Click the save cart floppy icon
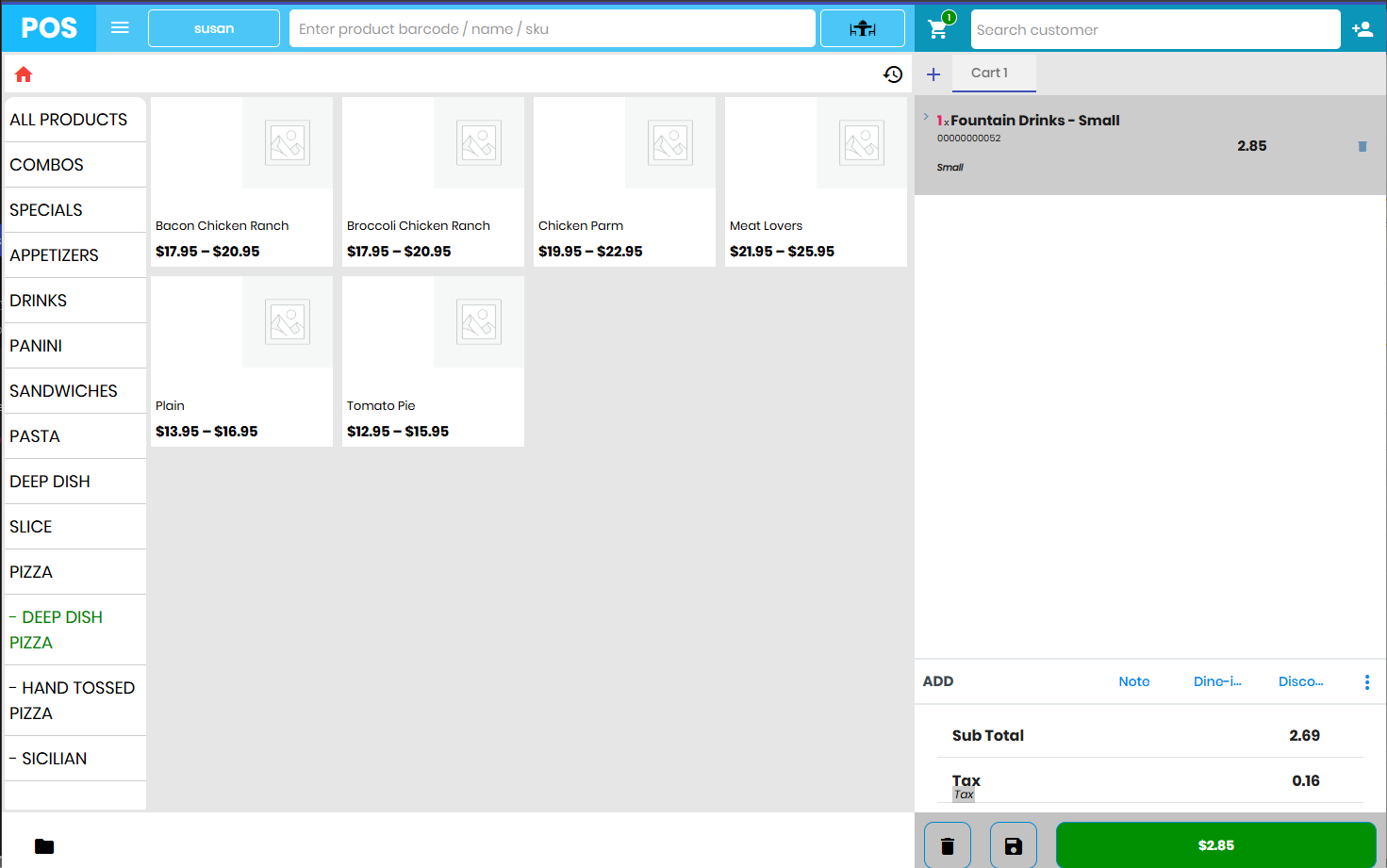This screenshot has height=868, width=1387. coord(1014,845)
